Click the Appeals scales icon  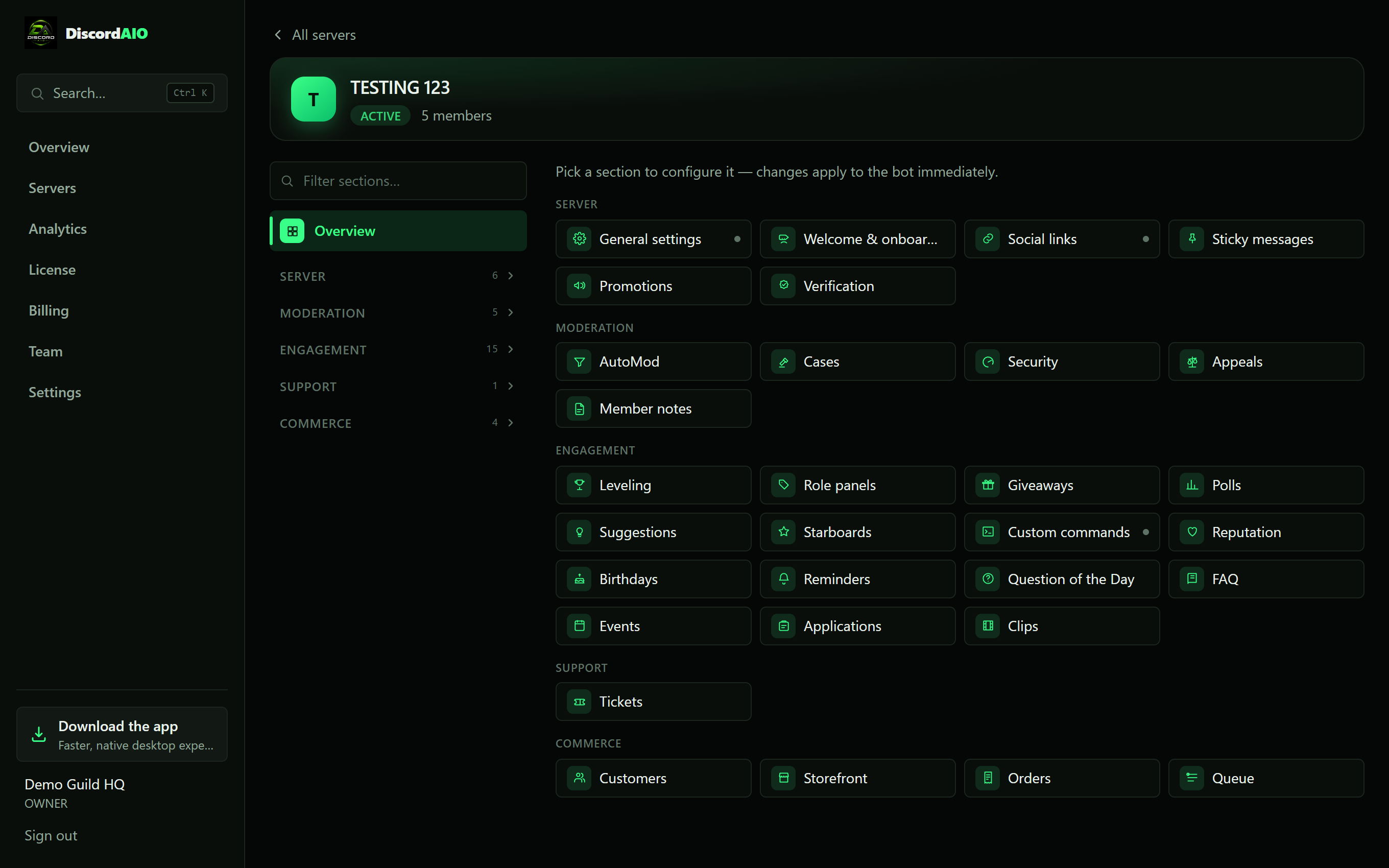tap(1192, 361)
